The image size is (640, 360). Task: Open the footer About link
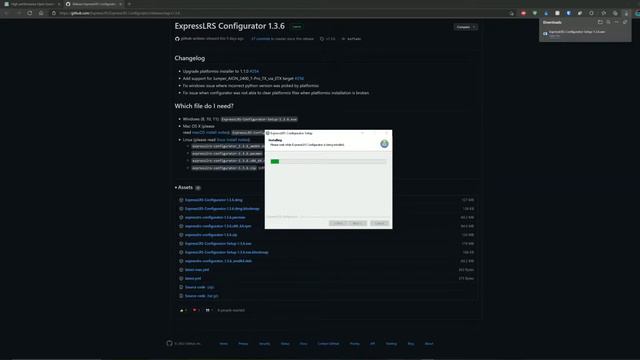coord(429,344)
